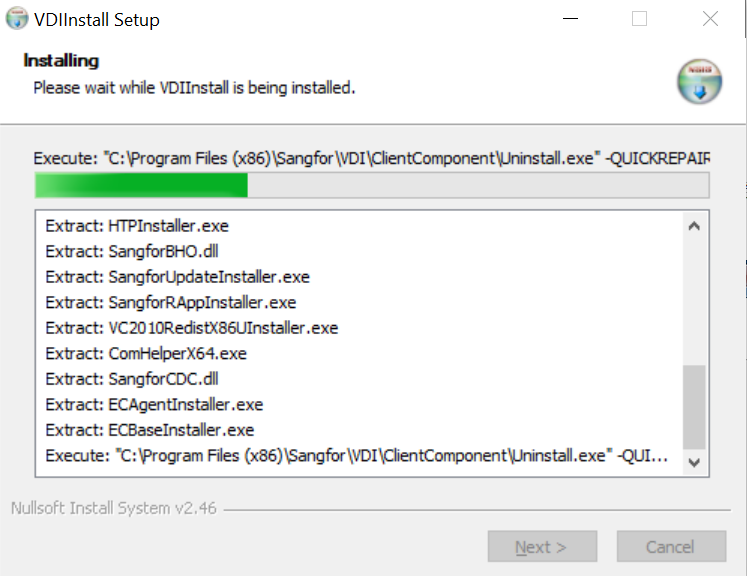Highlight the 'Extract: SangforRAppInstaller.exe' line
The width and height of the screenshot is (747, 576).
pos(171,302)
